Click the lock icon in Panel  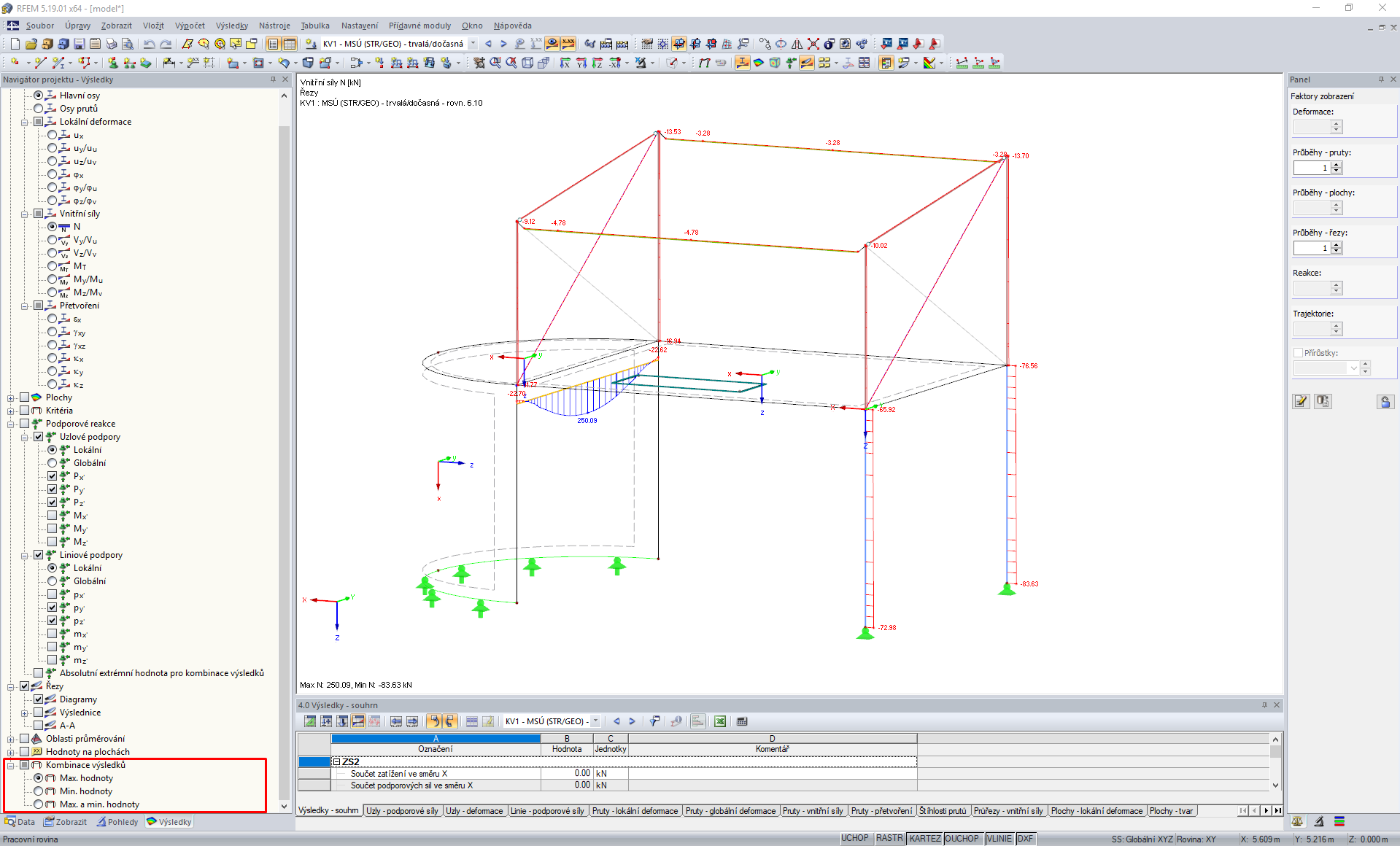(x=1385, y=401)
